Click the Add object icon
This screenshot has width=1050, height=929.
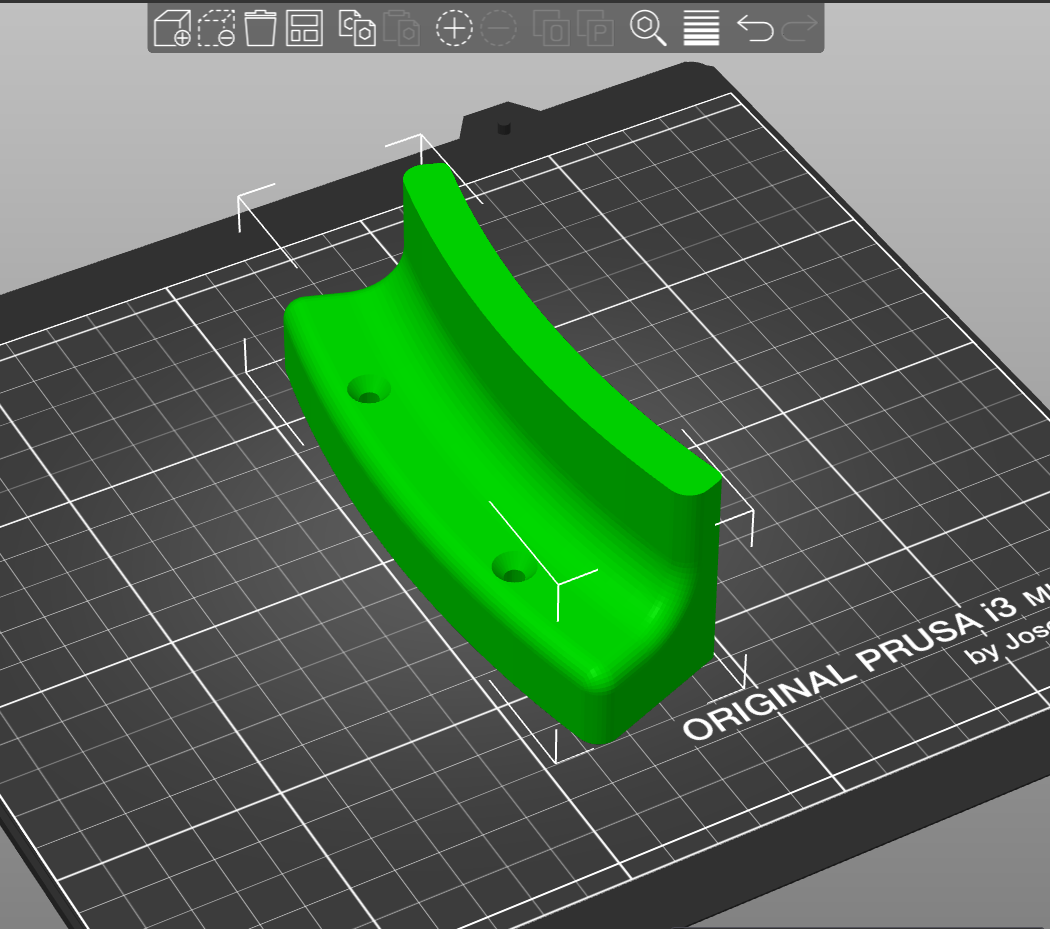click(172, 28)
